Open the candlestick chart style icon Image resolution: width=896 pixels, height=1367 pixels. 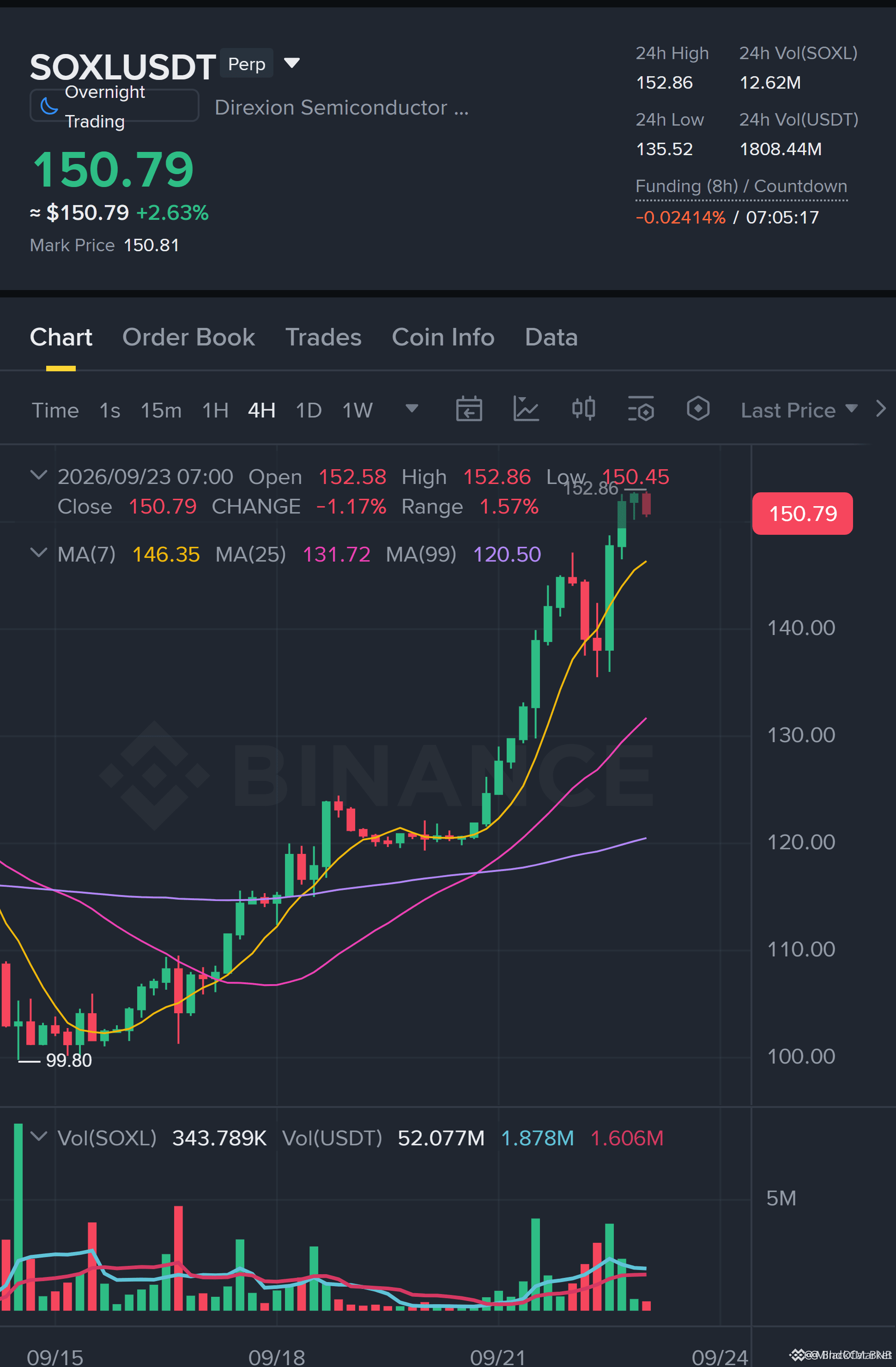583,410
